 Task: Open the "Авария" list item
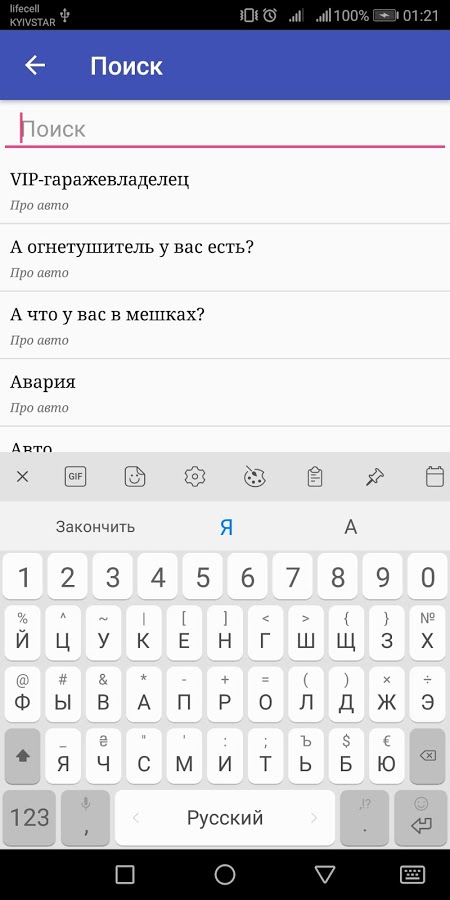(225, 393)
